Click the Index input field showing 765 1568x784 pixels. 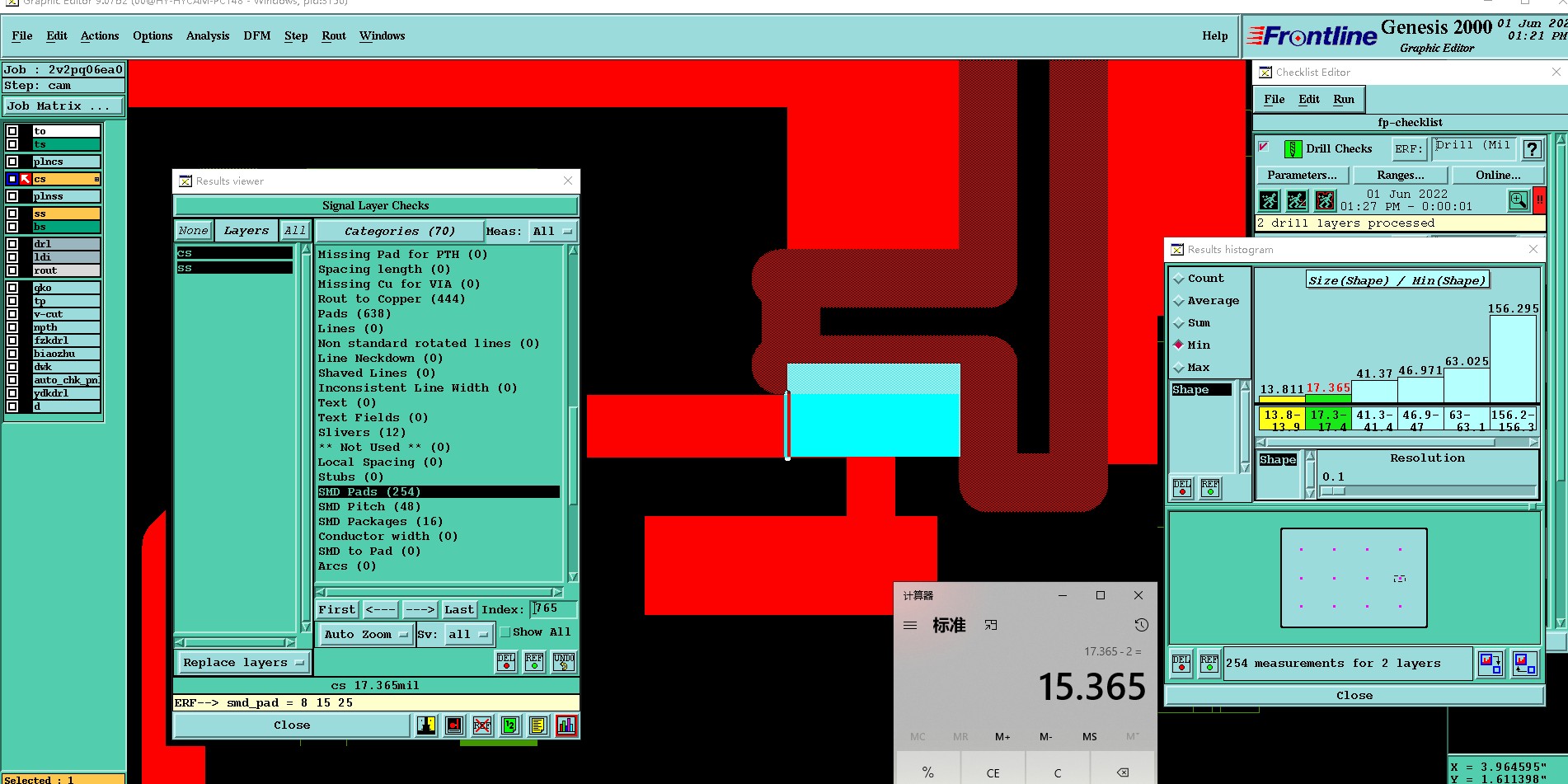point(553,609)
